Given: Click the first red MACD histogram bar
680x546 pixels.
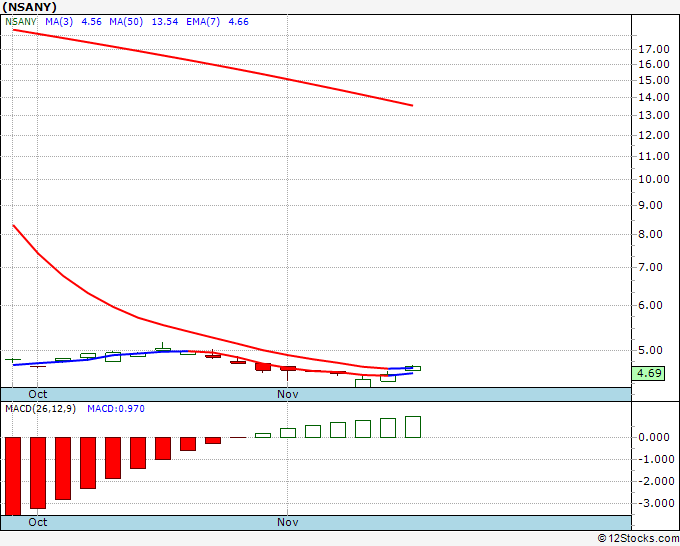Looking at the screenshot, I should [x=13, y=476].
